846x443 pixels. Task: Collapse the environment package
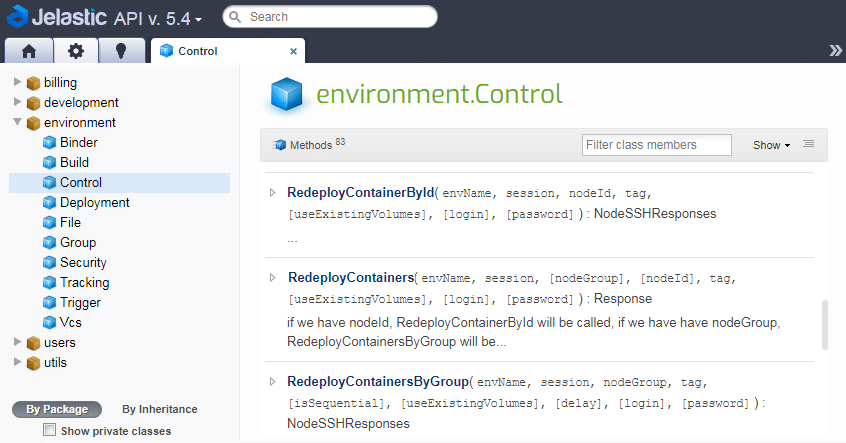point(17,122)
